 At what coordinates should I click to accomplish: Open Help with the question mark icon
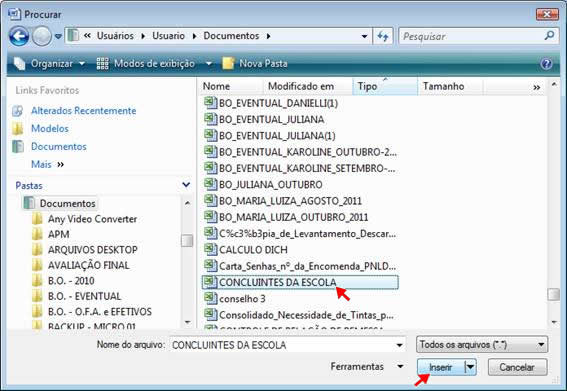point(546,64)
